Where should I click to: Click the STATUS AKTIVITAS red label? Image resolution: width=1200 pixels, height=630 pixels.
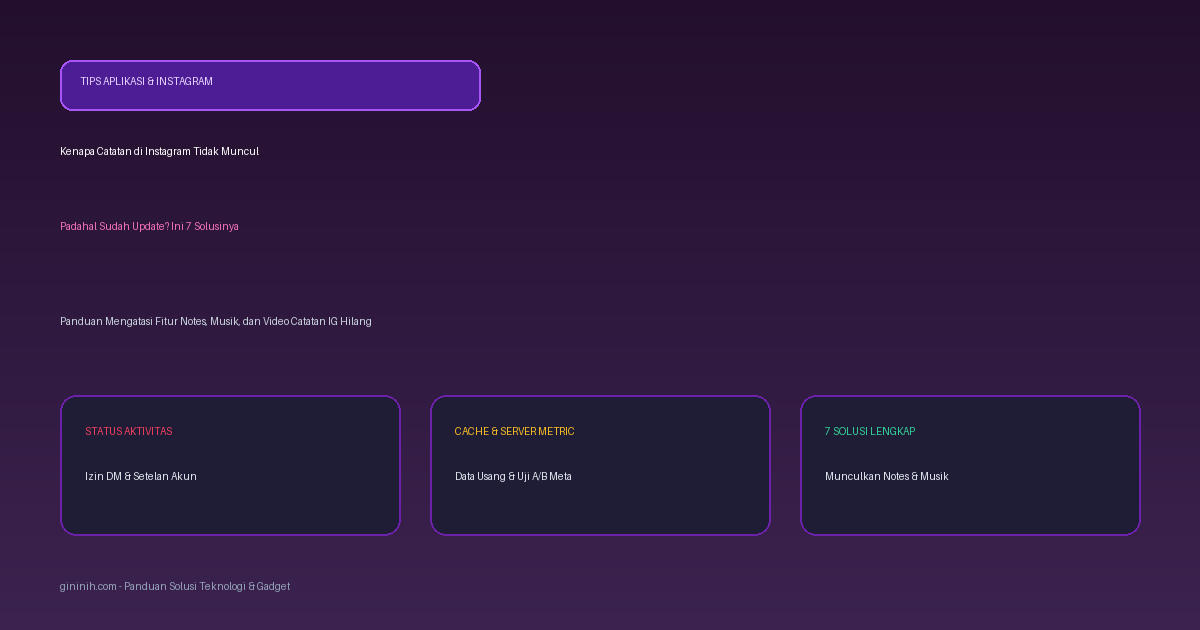coord(128,431)
